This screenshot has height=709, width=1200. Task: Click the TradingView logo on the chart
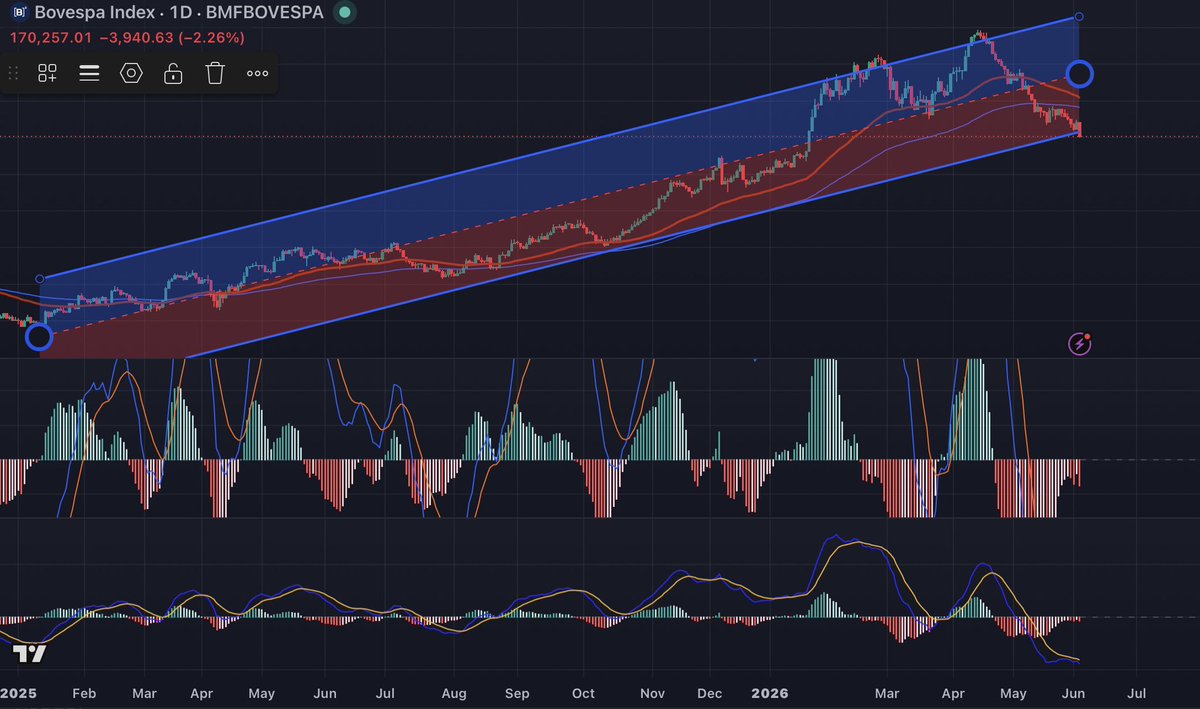pyautogui.click(x=30, y=655)
